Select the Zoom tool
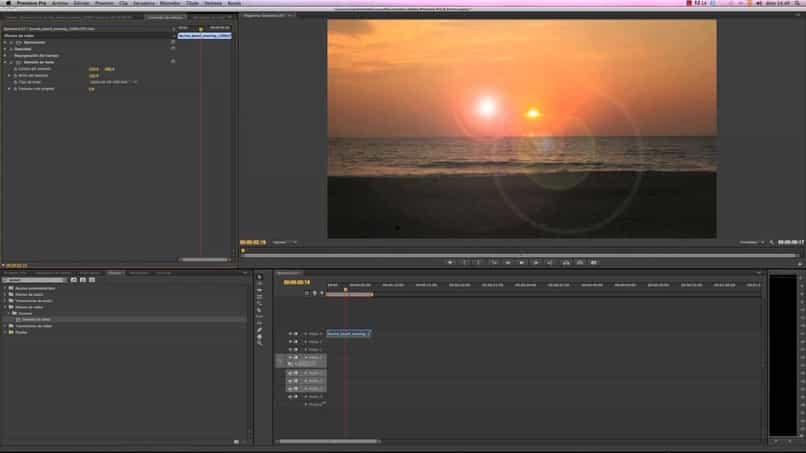The width and height of the screenshot is (806, 453). pos(260,343)
